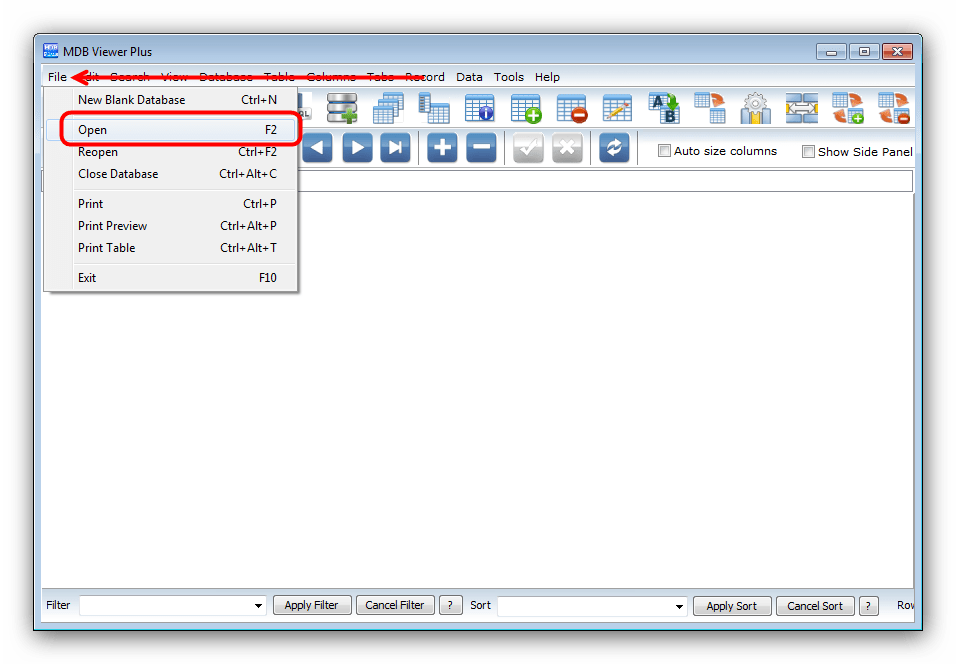Viewport: 956px width, 664px height.
Task: Click the refresh records button
Action: [x=614, y=148]
